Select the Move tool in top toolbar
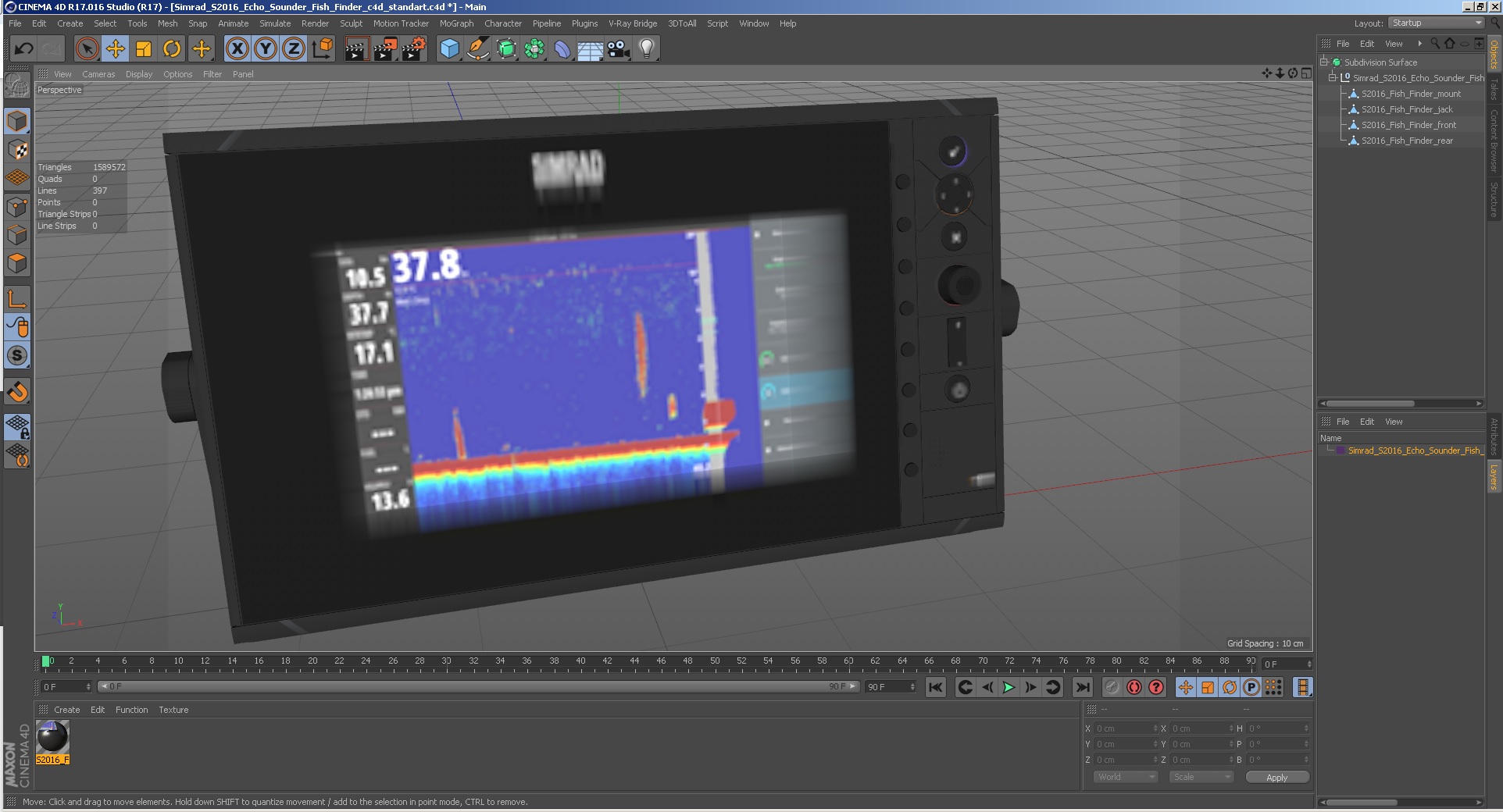 [115, 49]
